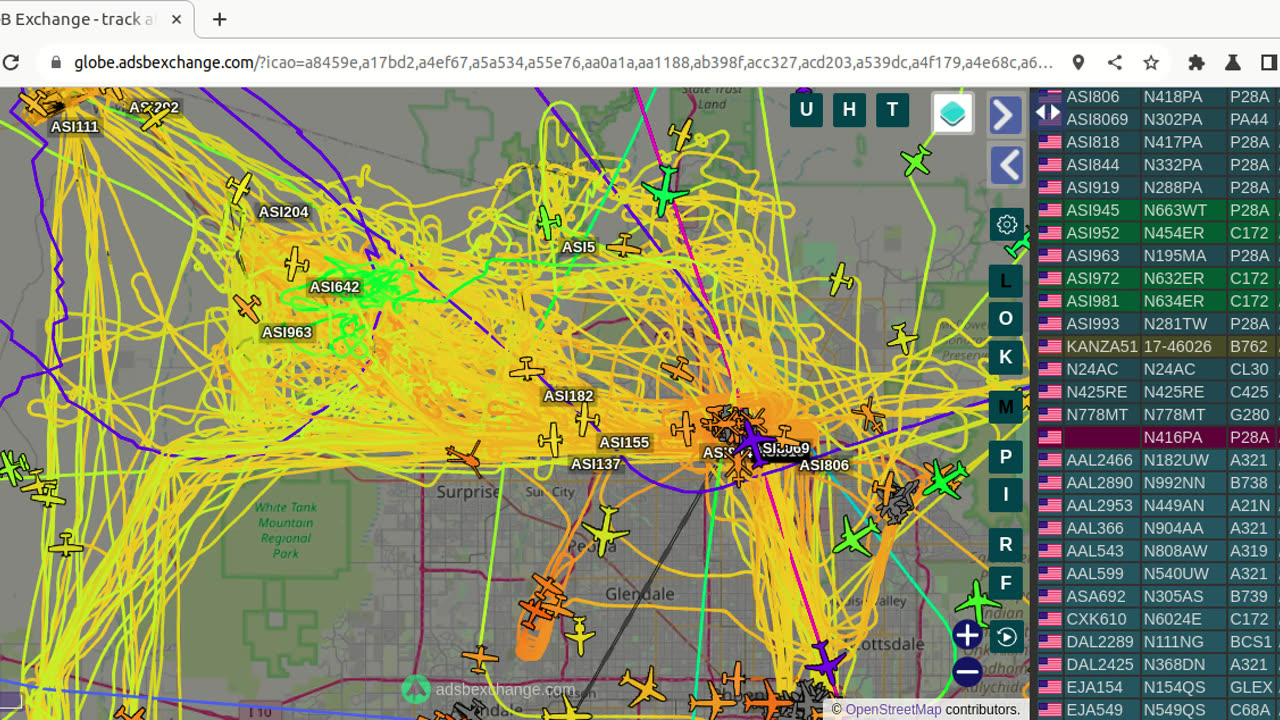Image resolution: width=1280 pixels, height=720 pixels.
Task: Open the replay playback icon
Action: 1007,637
